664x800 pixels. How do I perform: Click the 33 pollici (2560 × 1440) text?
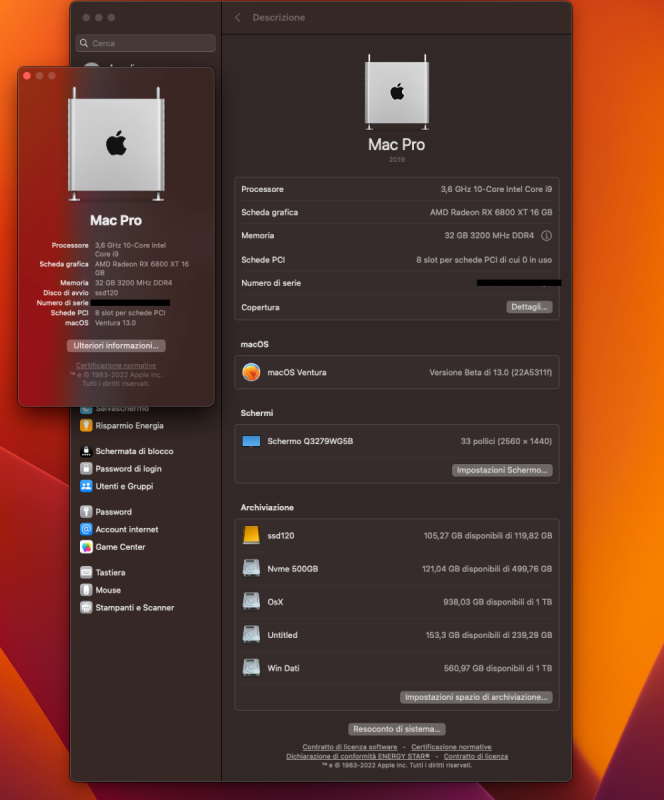[x=506, y=441]
